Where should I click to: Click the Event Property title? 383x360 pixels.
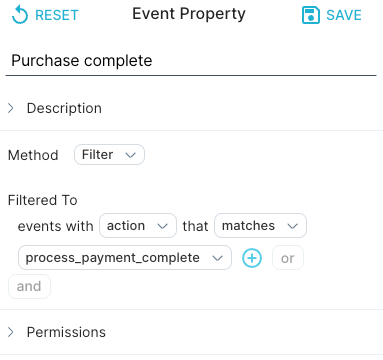click(x=189, y=14)
